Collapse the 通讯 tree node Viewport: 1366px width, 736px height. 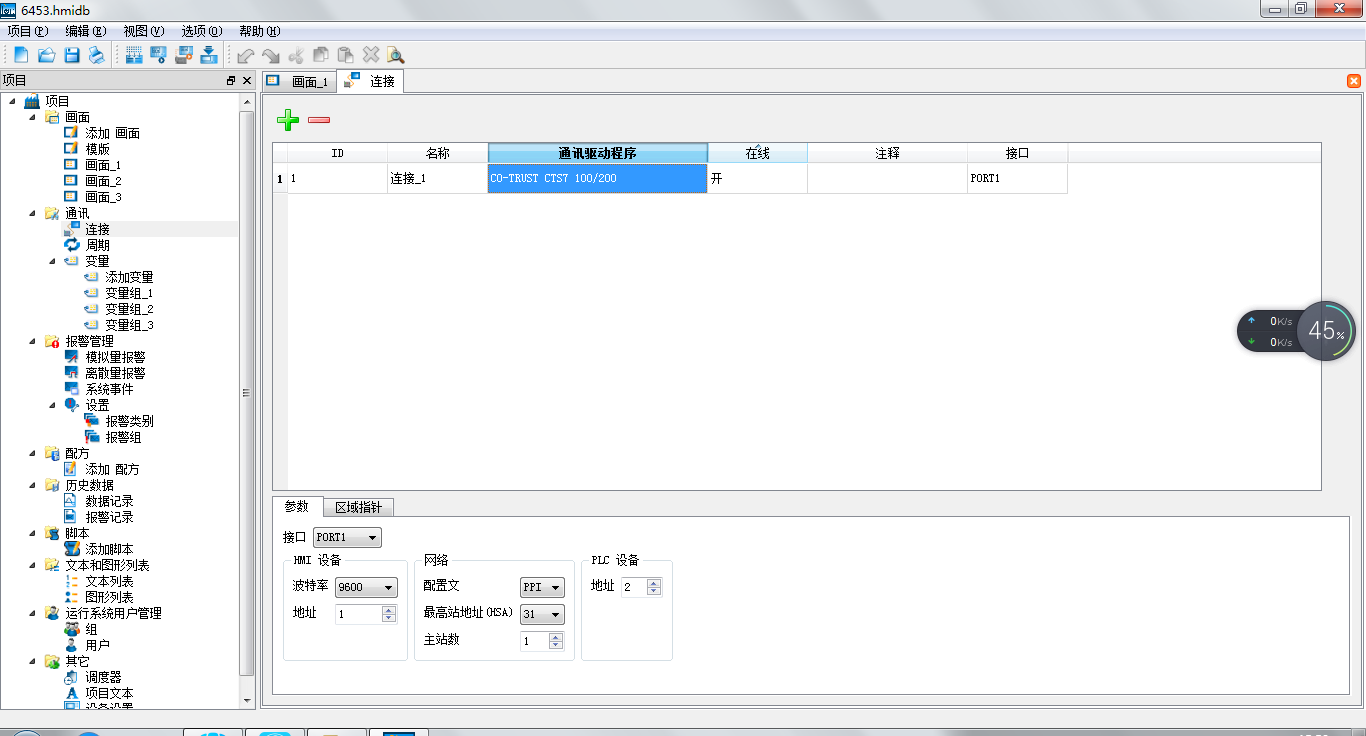point(32,213)
